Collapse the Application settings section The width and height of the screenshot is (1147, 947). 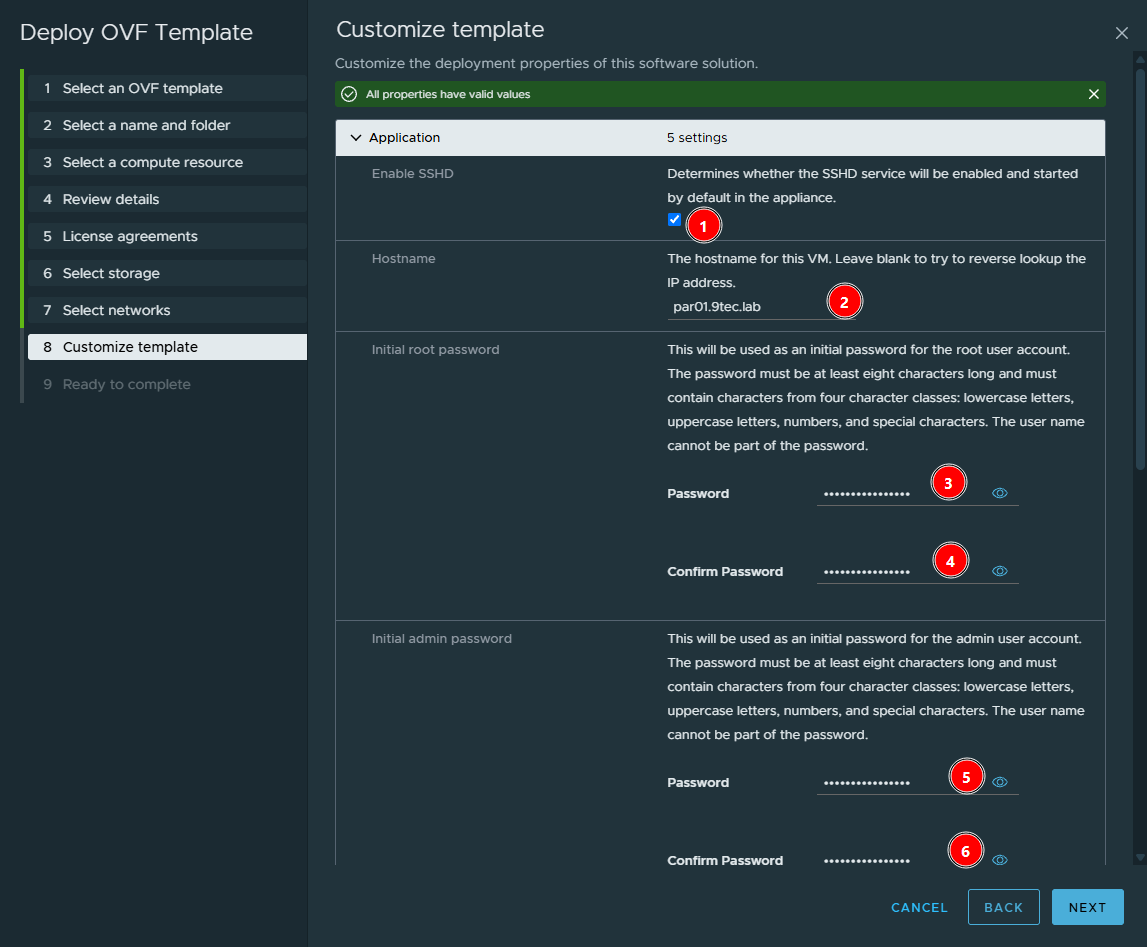pos(356,137)
